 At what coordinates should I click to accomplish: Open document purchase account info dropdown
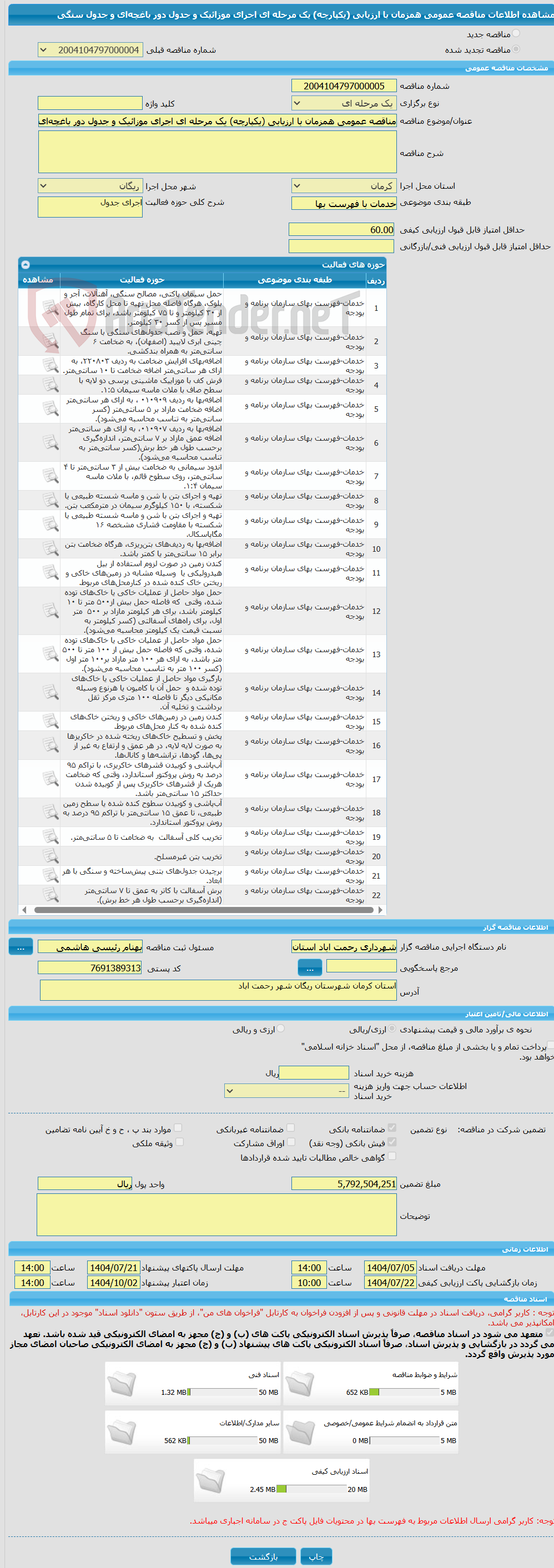(x=286, y=1091)
